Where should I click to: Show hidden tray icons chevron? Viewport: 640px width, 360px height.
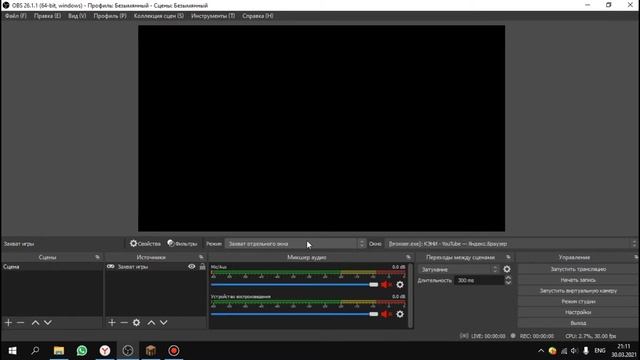click(x=541, y=351)
